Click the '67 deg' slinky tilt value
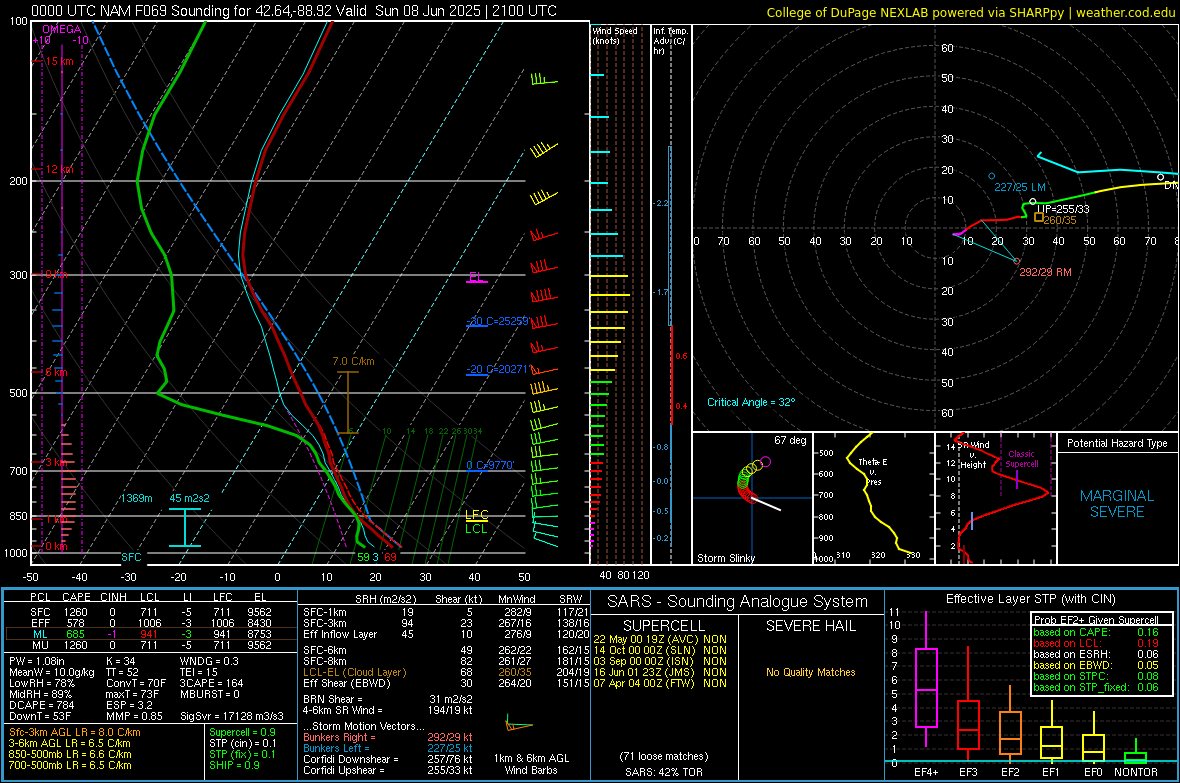 (x=790, y=440)
